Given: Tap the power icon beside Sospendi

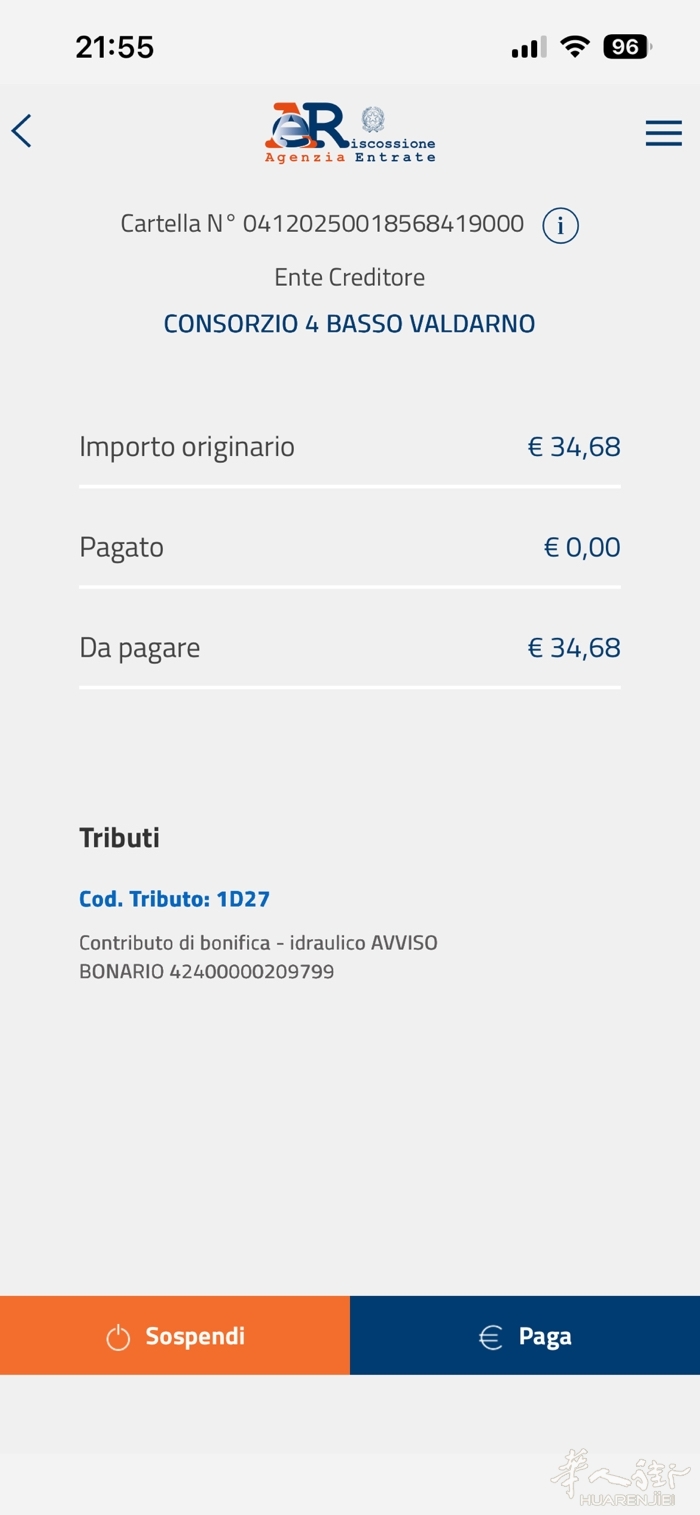Looking at the screenshot, I should [x=118, y=1337].
